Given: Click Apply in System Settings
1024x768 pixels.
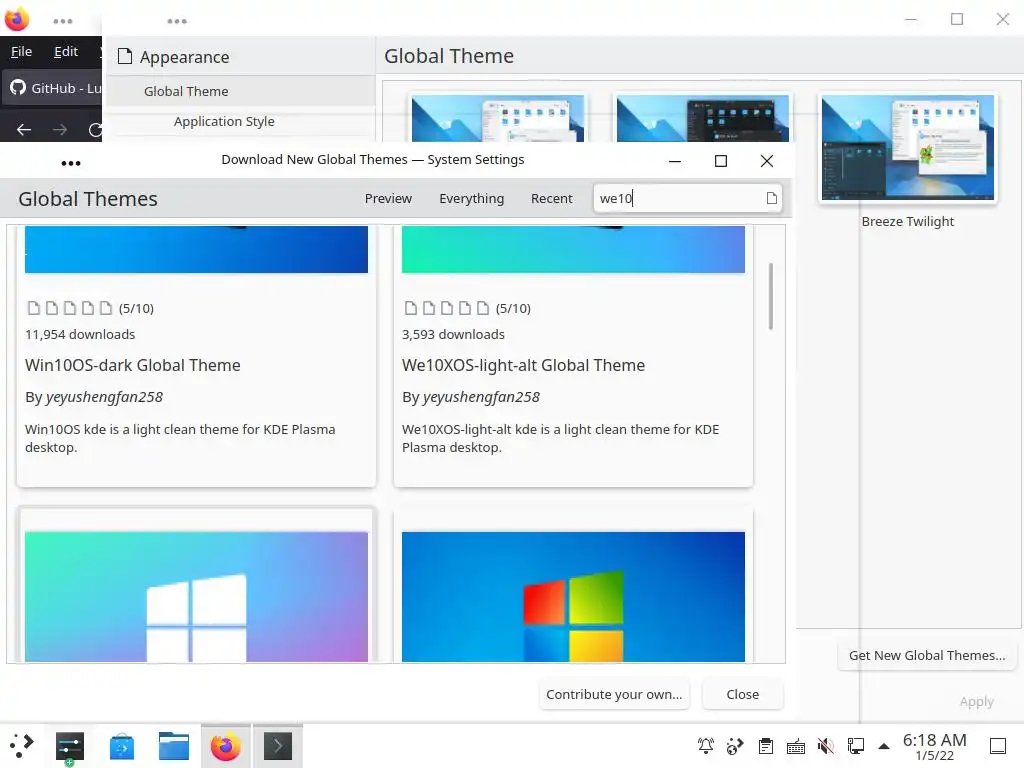Looking at the screenshot, I should point(976,701).
